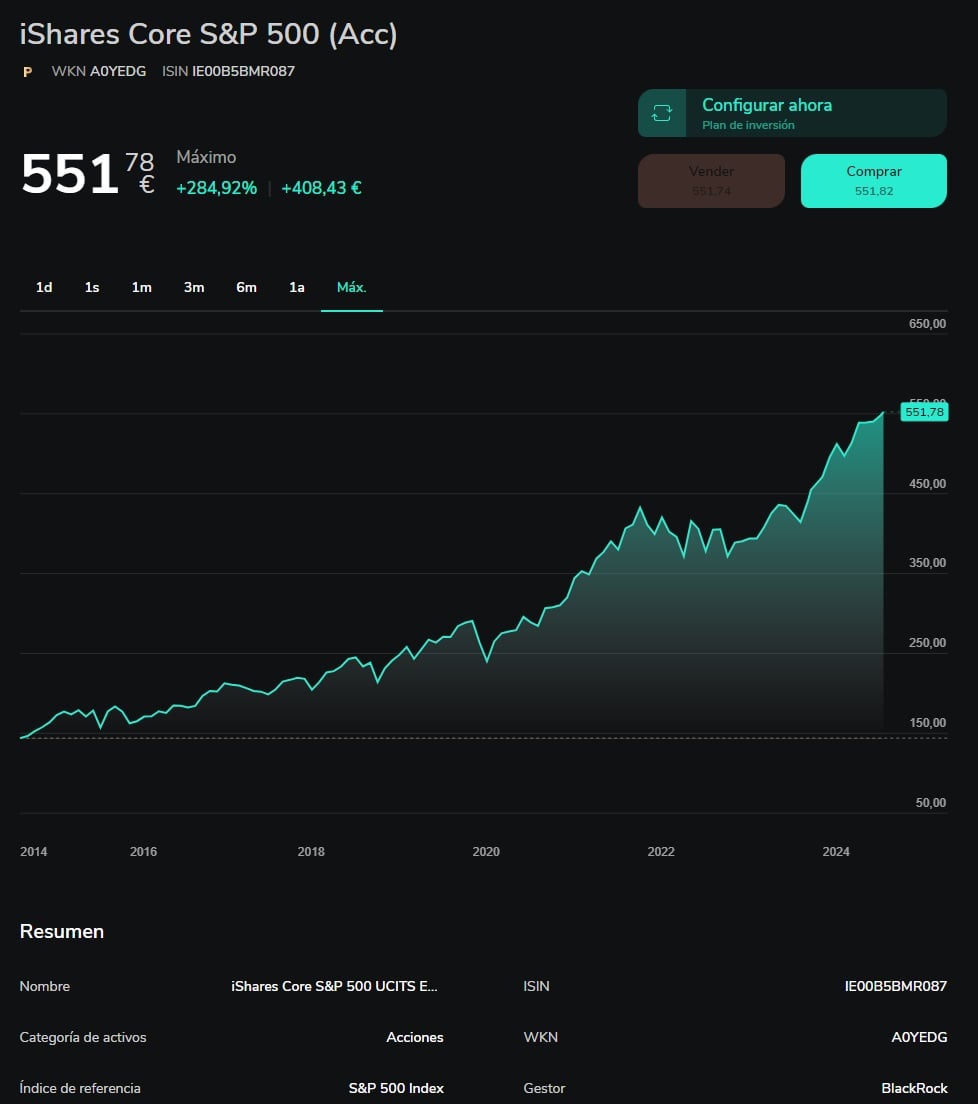Click Configurar ahora for the investment plan
Screen dimensions: 978x1104
click(768, 105)
